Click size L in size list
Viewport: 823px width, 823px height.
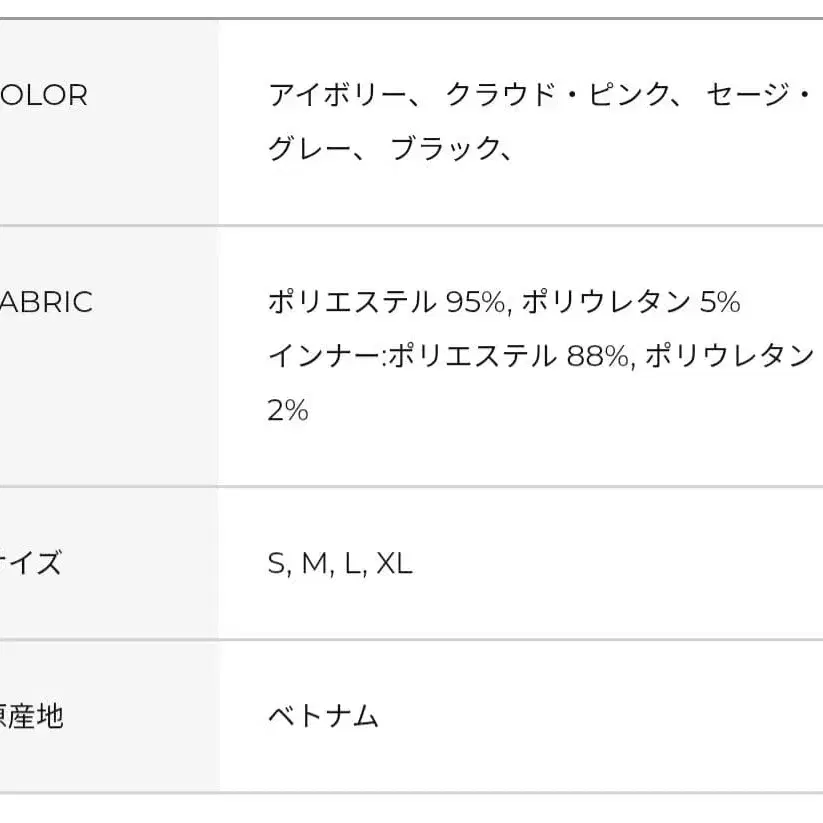(x=352, y=564)
